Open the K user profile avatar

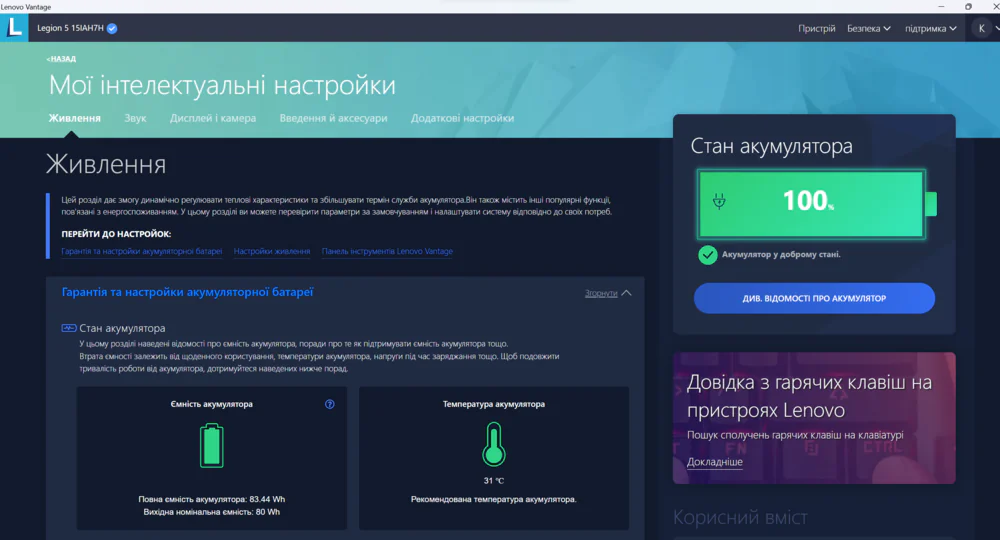tap(982, 28)
